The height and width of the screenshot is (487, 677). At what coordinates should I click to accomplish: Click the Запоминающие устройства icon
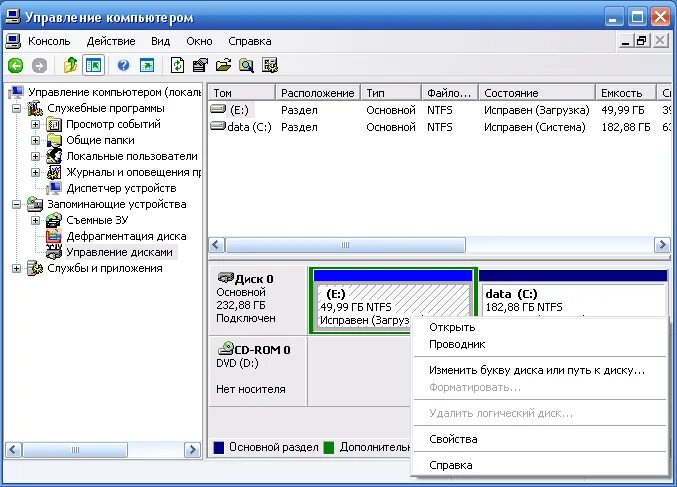pos(35,204)
